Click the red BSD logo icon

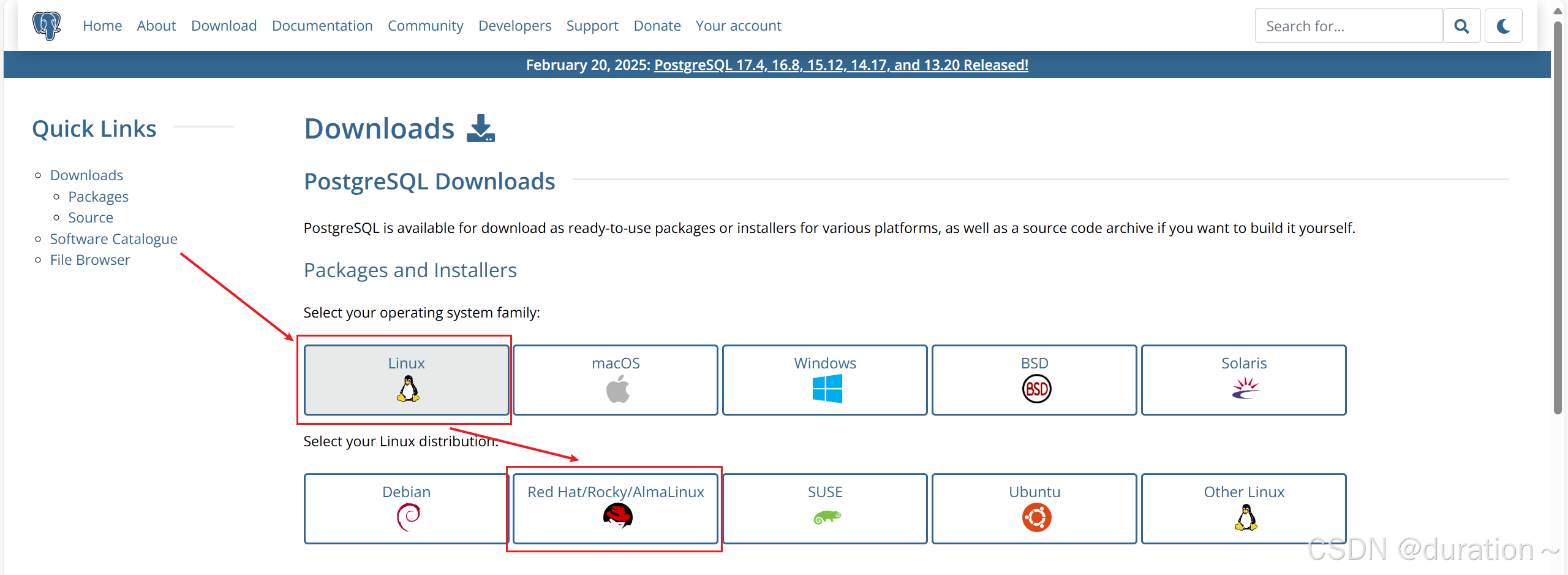tap(1036, 389)
